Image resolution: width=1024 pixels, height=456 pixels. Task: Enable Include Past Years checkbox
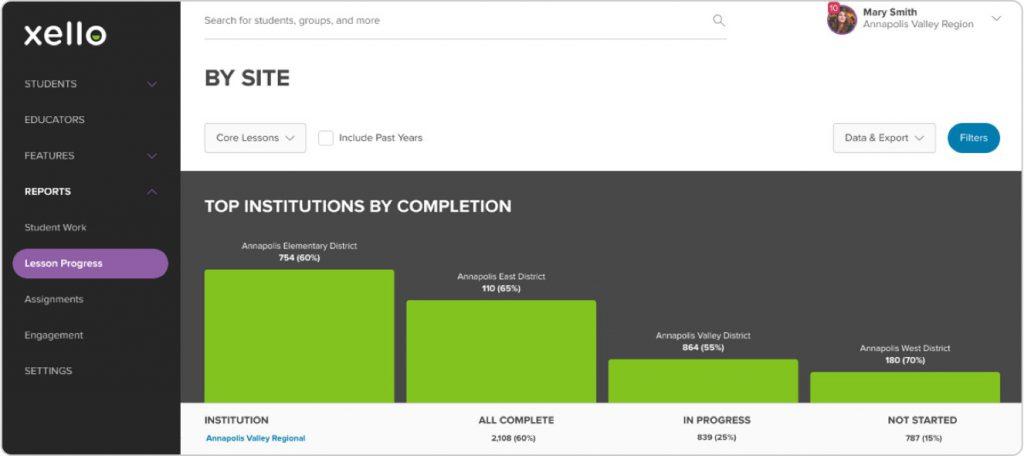click(x=326, y=138)
